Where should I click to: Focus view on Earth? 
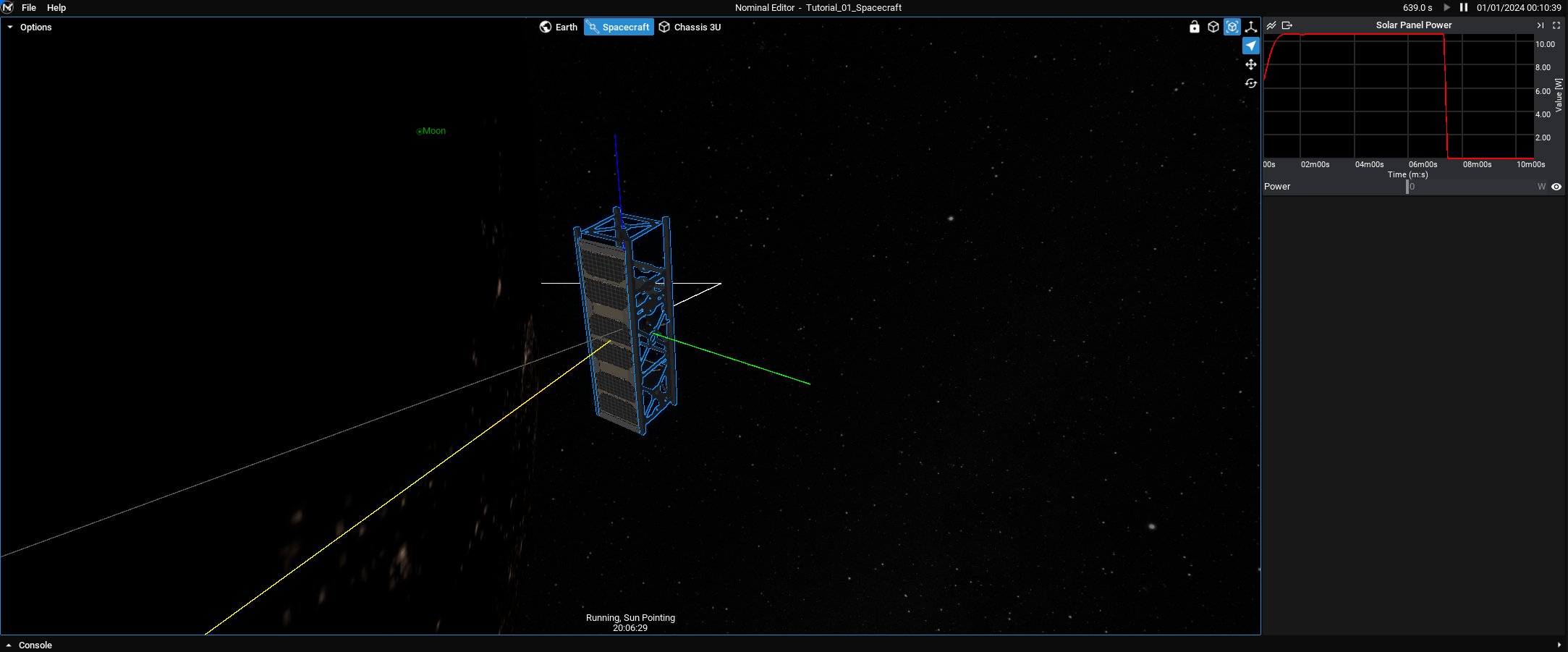pyautogui.click(x=559, y=27)
